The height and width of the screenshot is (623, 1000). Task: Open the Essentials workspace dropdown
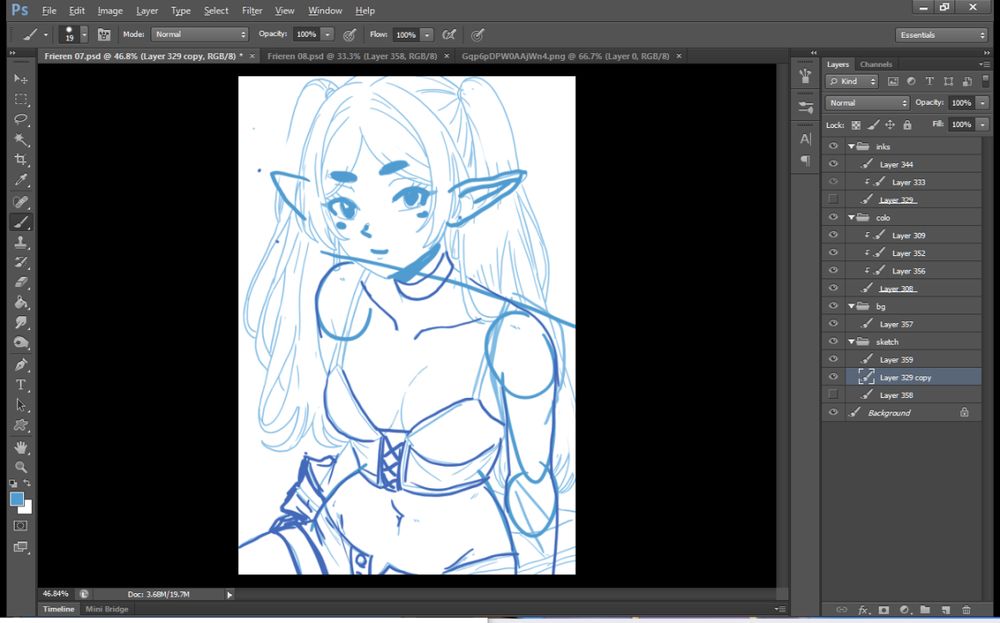pos(941,35)
